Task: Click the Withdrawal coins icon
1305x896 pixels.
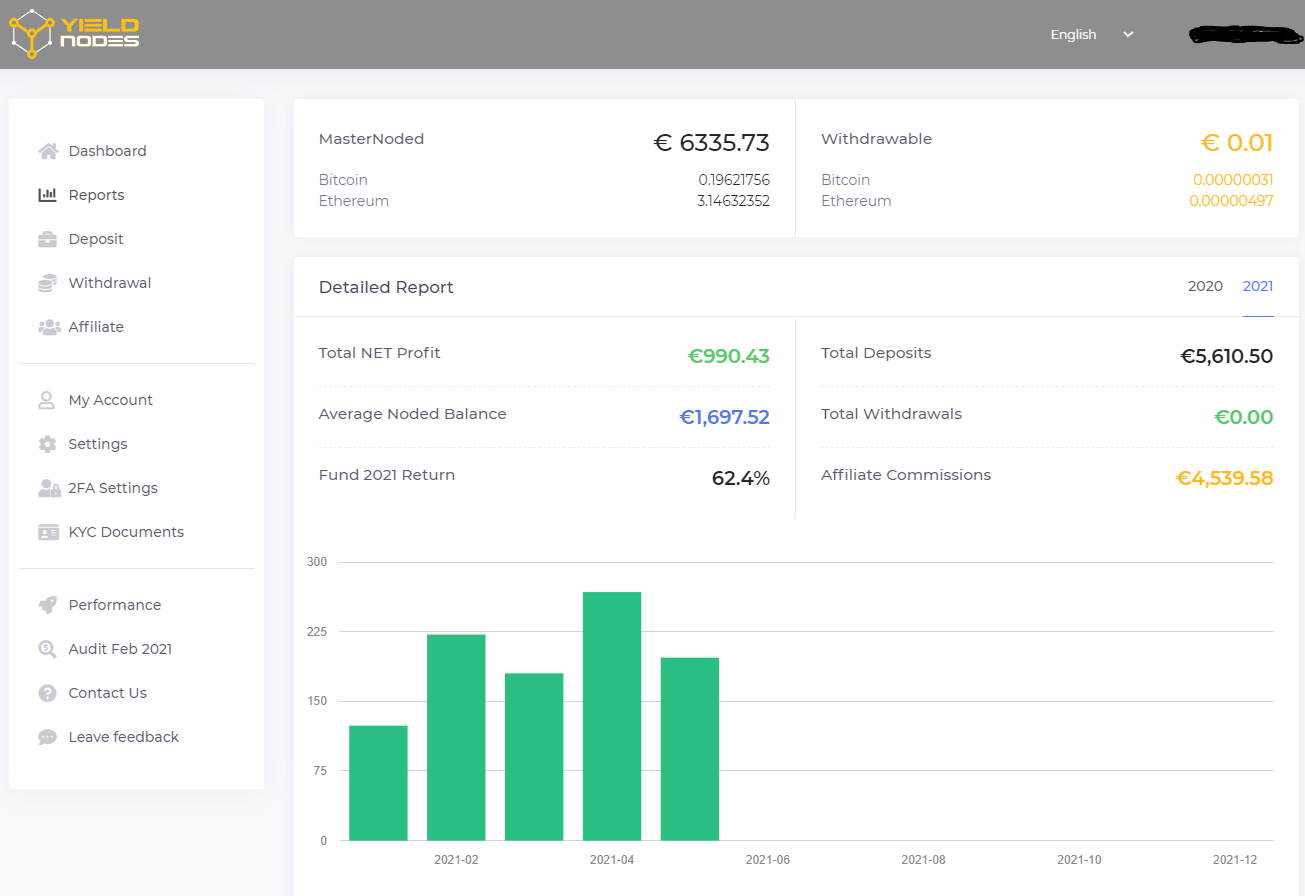Action: tap(48, 283)
